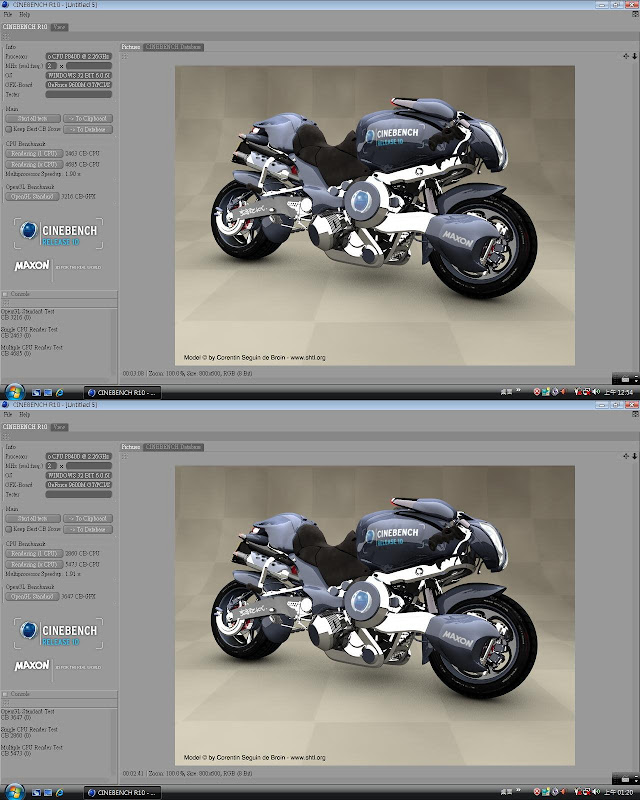Image resolution: width=640 pixels, height=800 pixels.
Task: Click Internet Explorer quick-launch icon, 01:20 taskbar
Action: click(x=60, y=792)
